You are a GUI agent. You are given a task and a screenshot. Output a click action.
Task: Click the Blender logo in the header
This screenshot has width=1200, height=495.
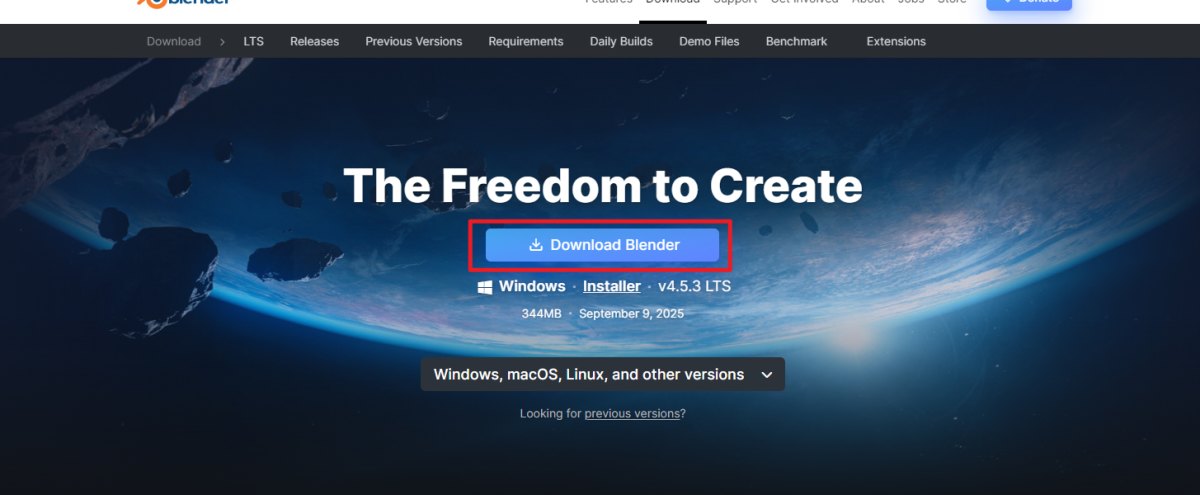(x=184, y=3)
